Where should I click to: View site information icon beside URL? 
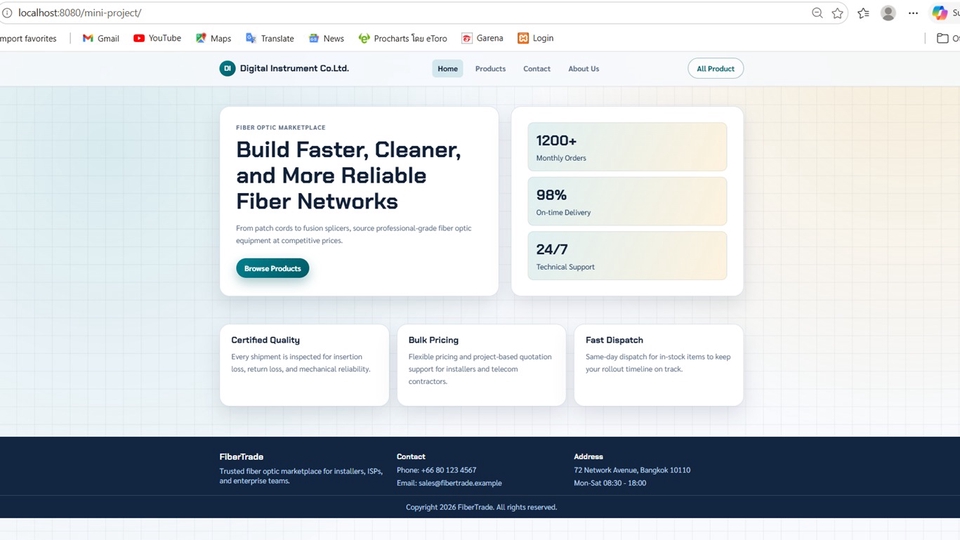7,13
